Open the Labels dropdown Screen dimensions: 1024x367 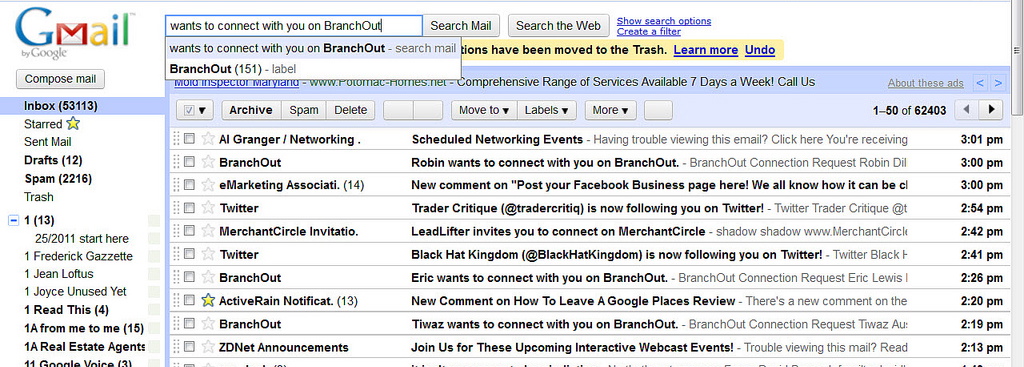(x=547, y=110)
